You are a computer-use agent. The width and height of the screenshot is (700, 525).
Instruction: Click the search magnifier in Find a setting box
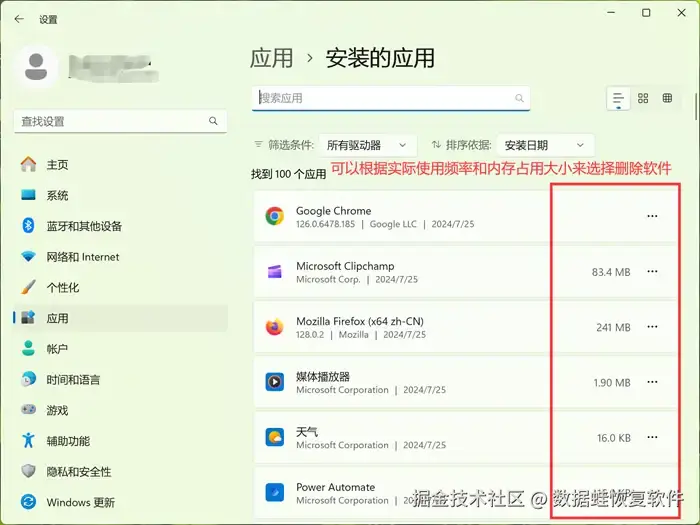tap(213, 121)
